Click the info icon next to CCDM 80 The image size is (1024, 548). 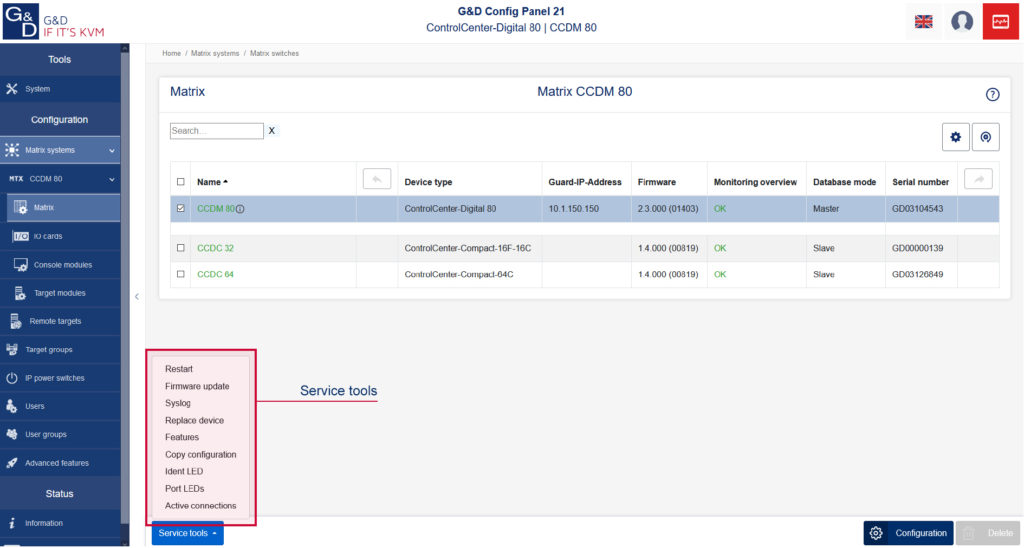240,209
